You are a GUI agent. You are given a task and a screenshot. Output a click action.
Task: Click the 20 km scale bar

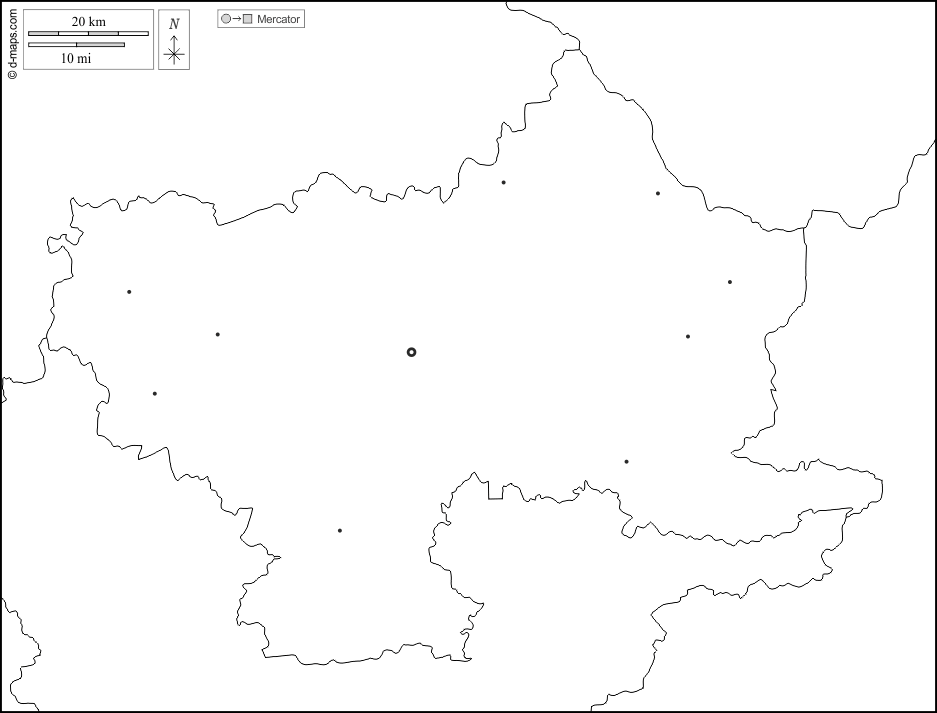[x=88, y=33]
